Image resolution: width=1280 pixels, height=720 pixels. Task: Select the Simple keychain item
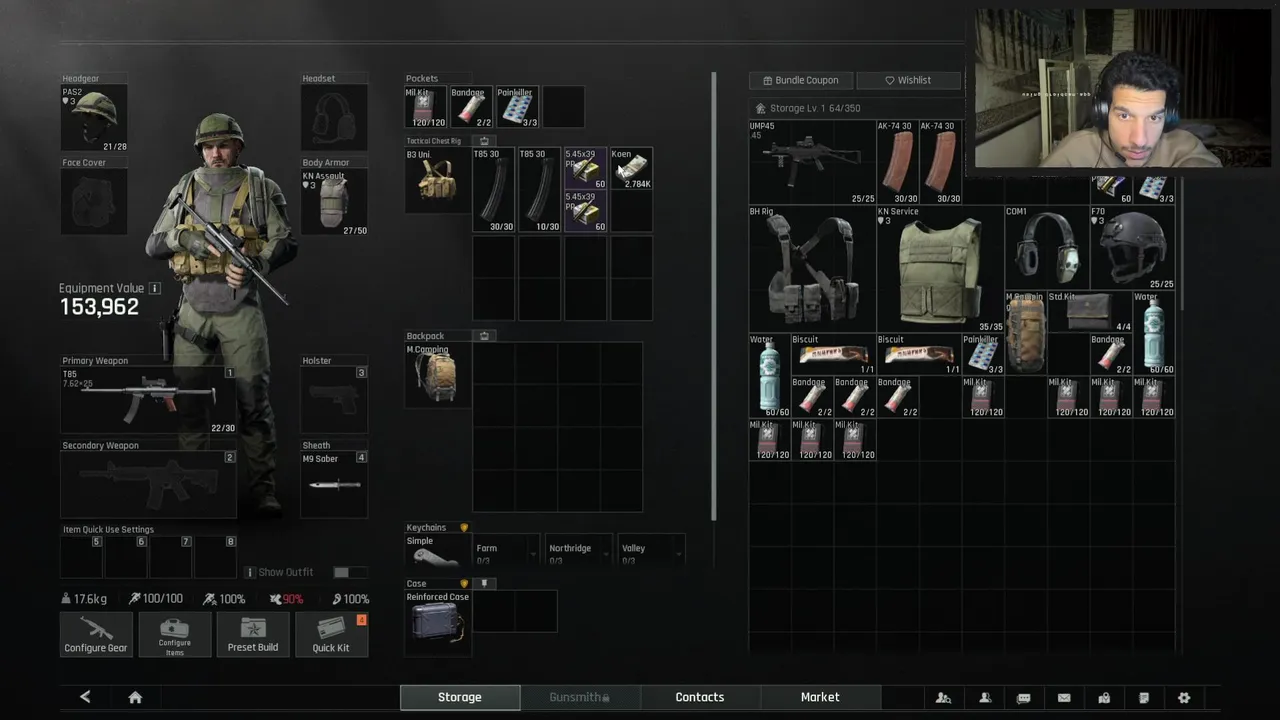pos(437,552)
